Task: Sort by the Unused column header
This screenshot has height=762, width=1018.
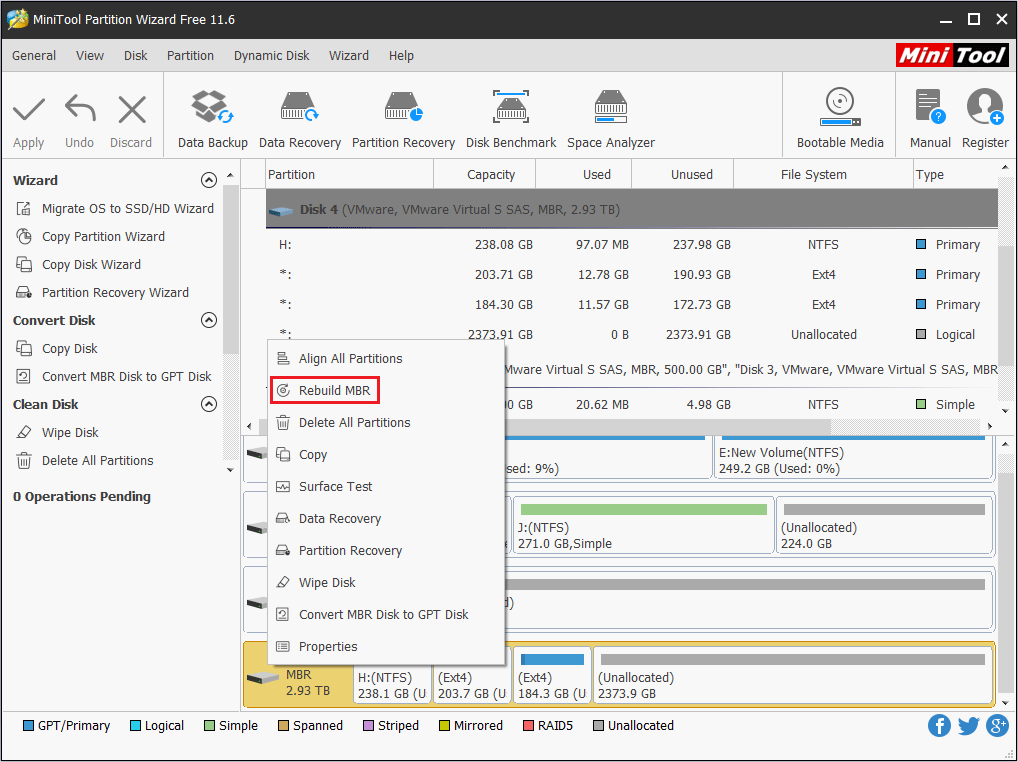Action: (682, 175)
